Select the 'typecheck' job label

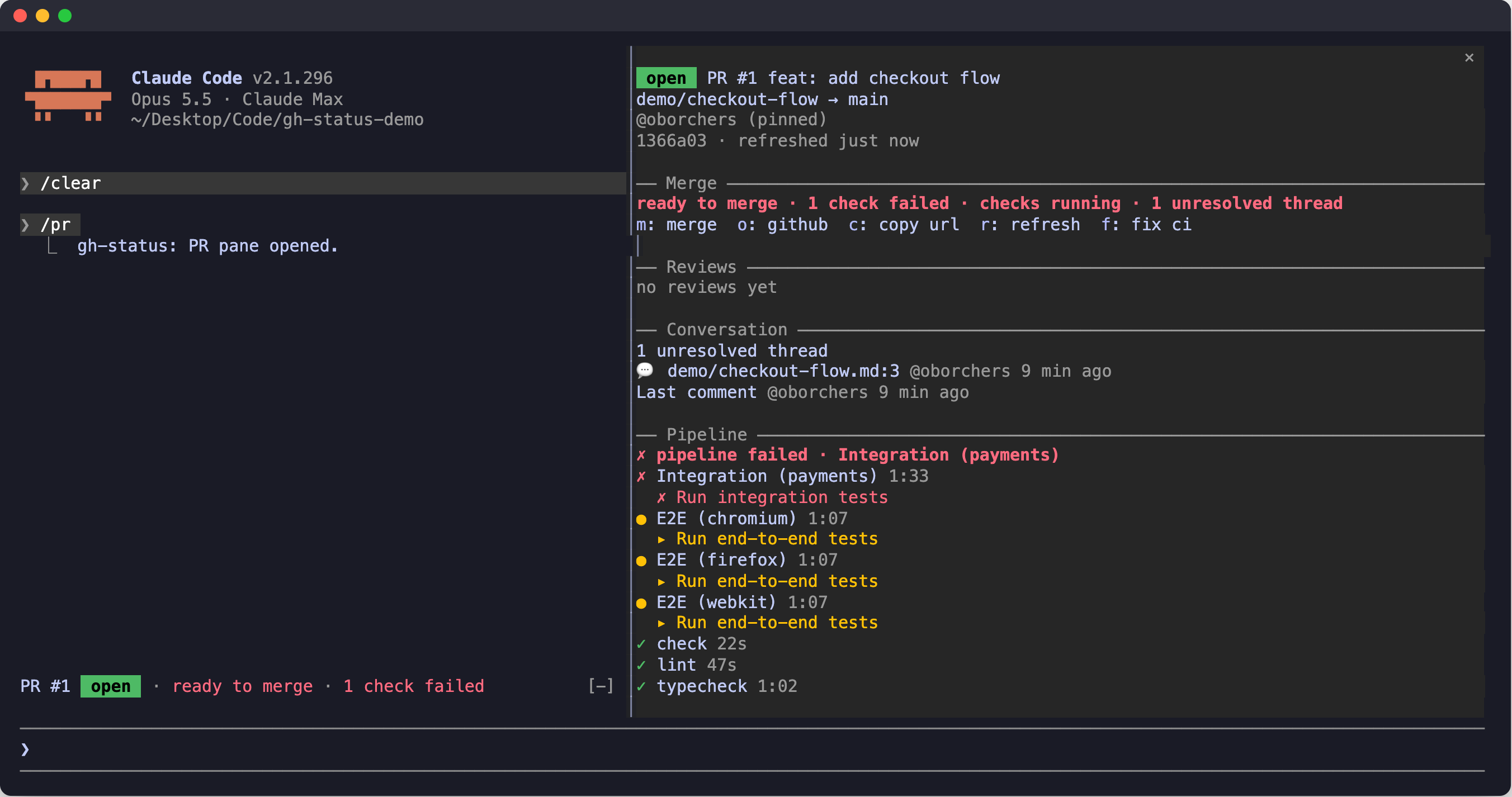701,686
